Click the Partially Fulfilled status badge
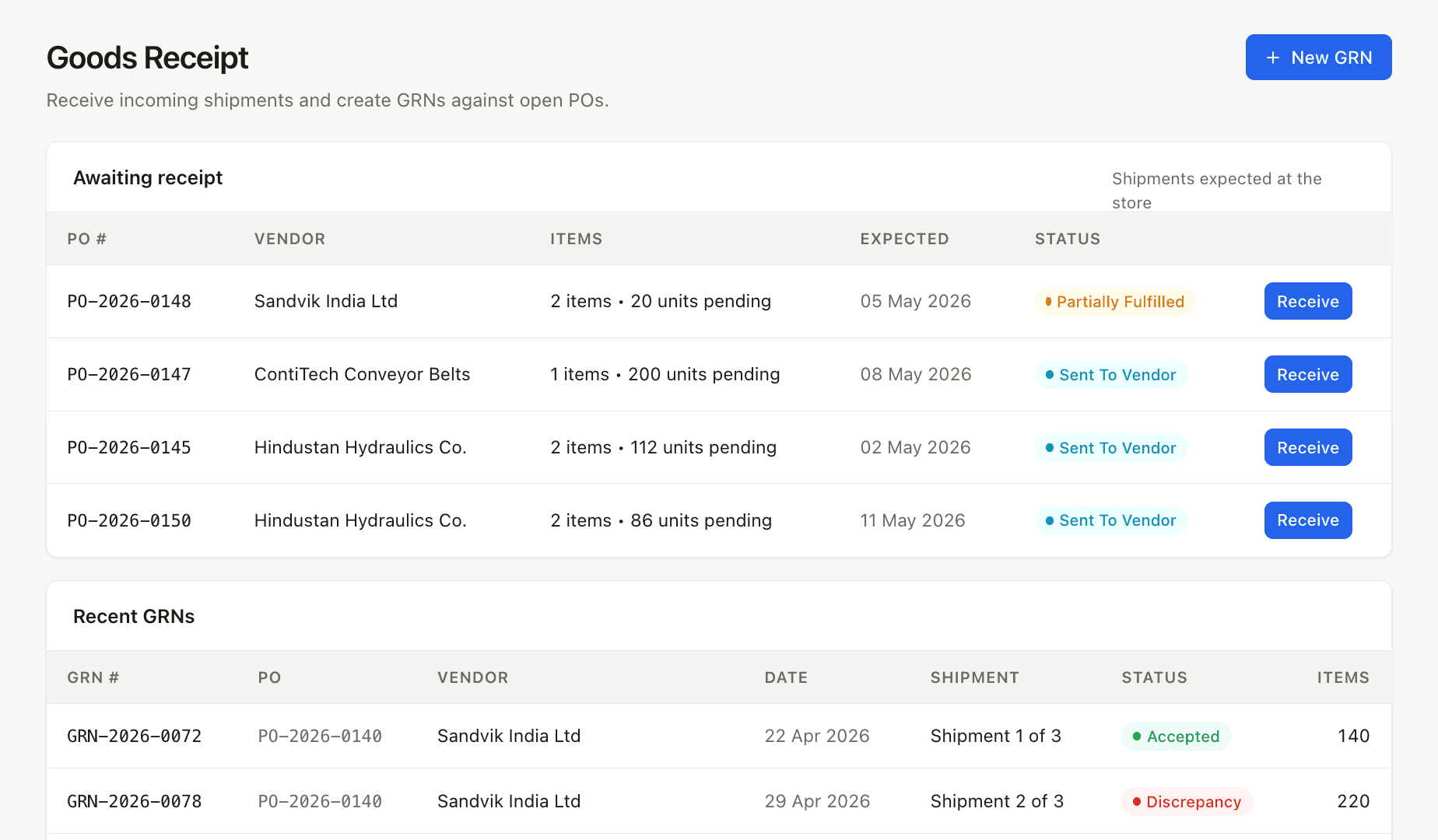The image size is (1438, 840). click(1114, 302)
